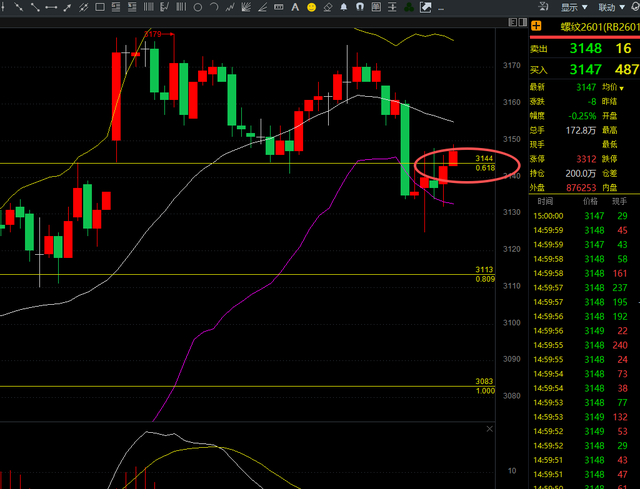
Task: Click the trade with volume 237
Action: point(620,288)
